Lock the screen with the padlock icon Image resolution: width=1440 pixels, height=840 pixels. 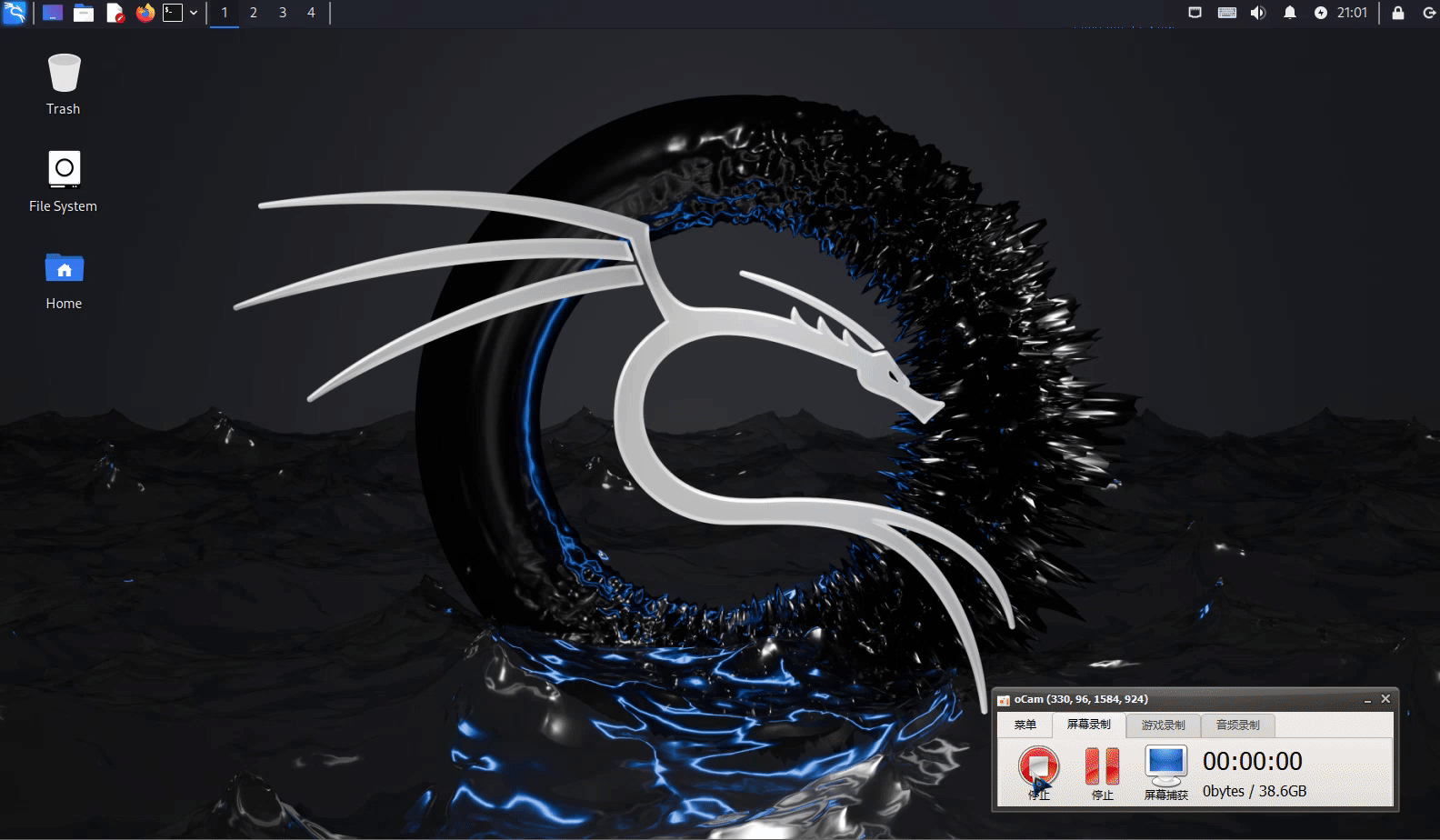pos(1398,13)
